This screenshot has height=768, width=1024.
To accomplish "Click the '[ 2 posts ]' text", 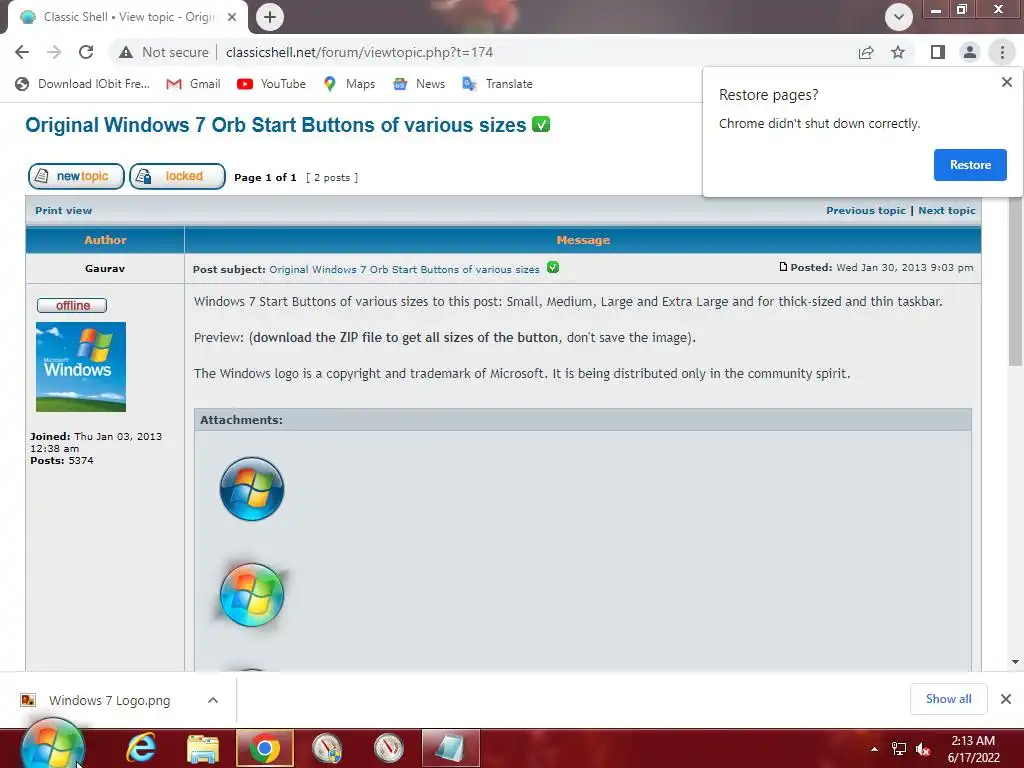I will [332, 178].
